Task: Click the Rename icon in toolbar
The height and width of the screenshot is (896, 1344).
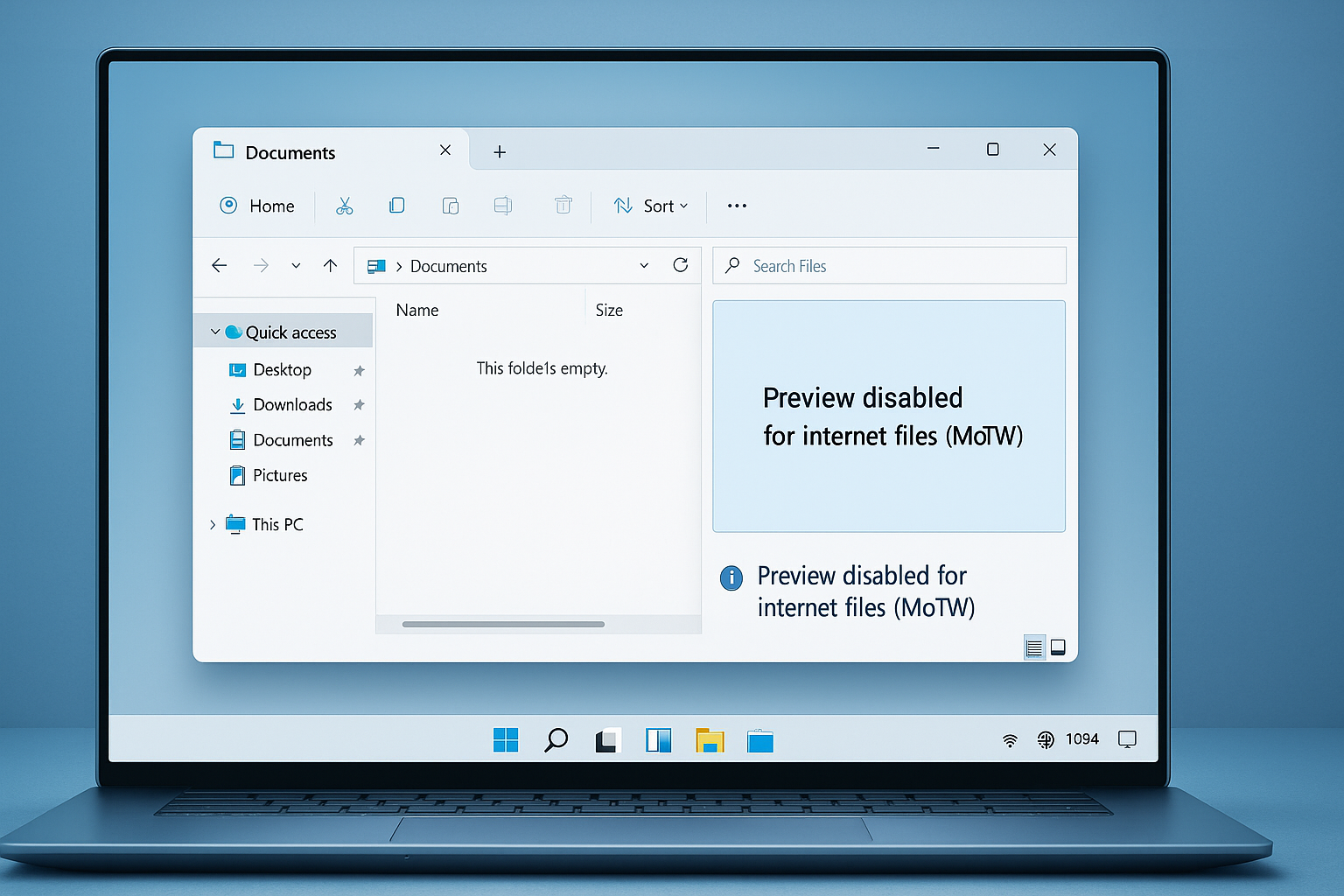Action: 503,206
